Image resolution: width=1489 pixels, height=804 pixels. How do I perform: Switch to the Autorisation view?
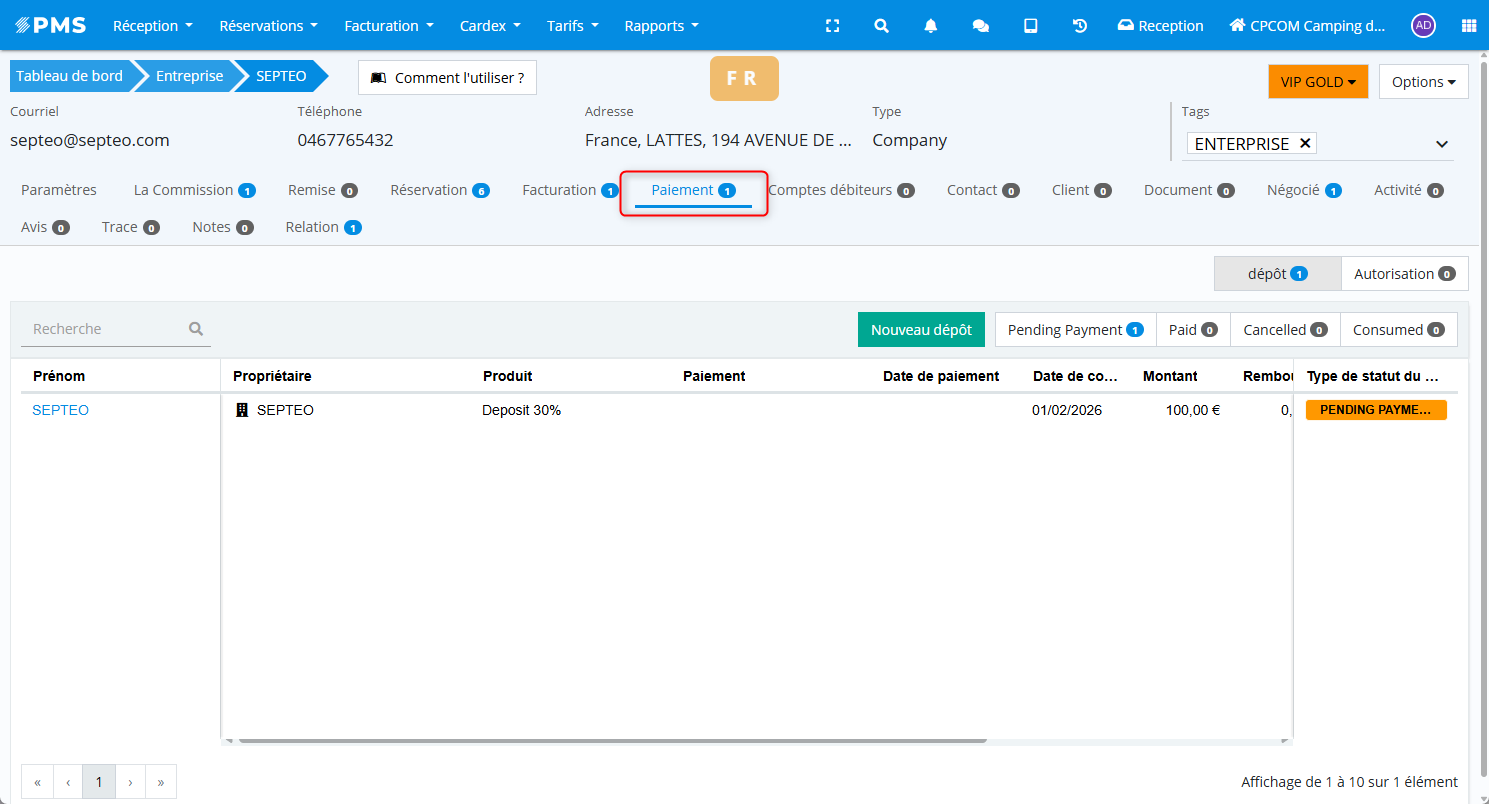pyautogui.click(x=1404, y=274)
